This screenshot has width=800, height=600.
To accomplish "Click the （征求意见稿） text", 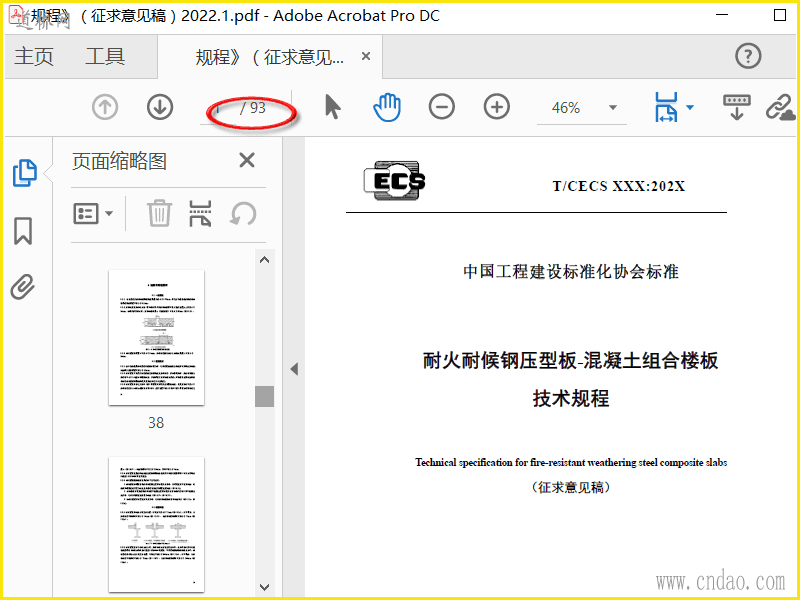I will [571, 487].
